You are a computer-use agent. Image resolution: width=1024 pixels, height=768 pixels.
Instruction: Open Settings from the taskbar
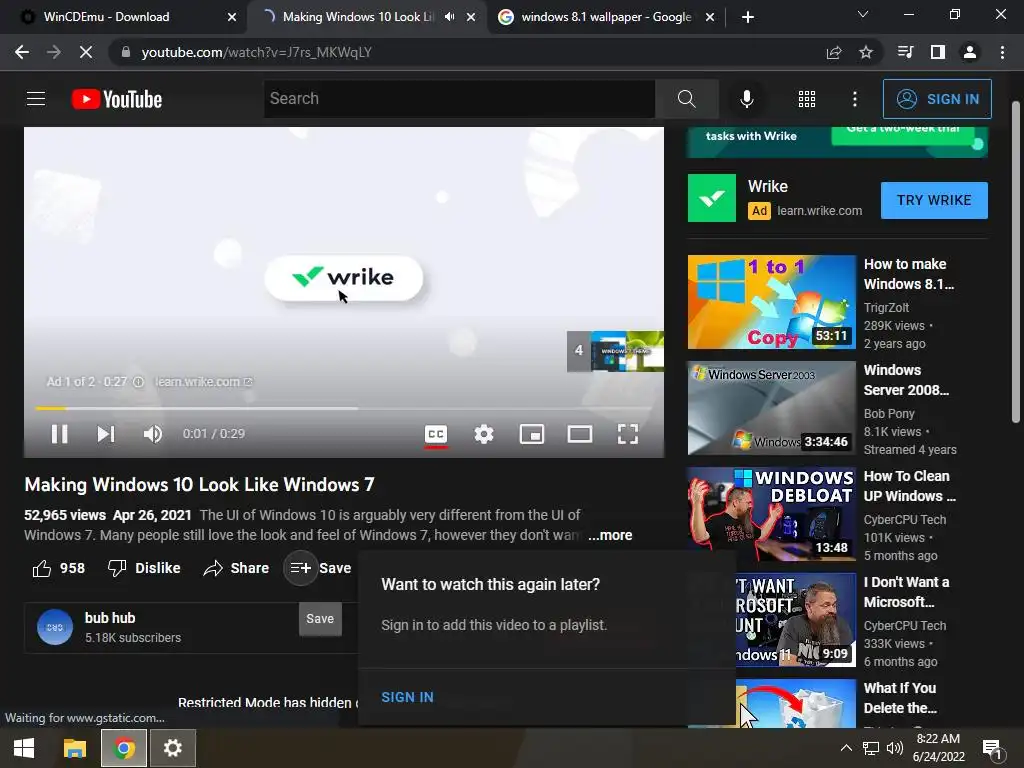tap(173, 748)
